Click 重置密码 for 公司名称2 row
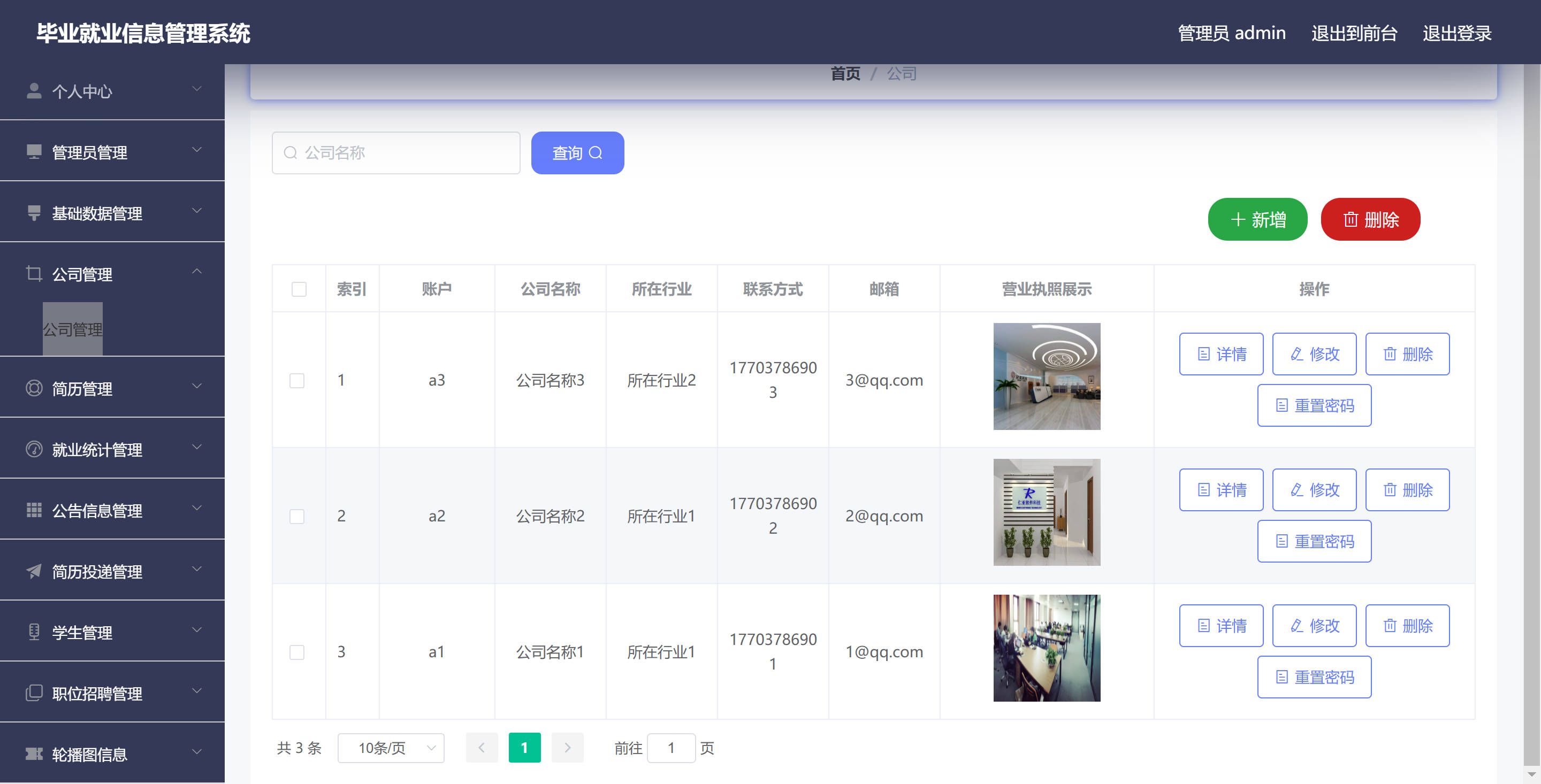 1314,541
